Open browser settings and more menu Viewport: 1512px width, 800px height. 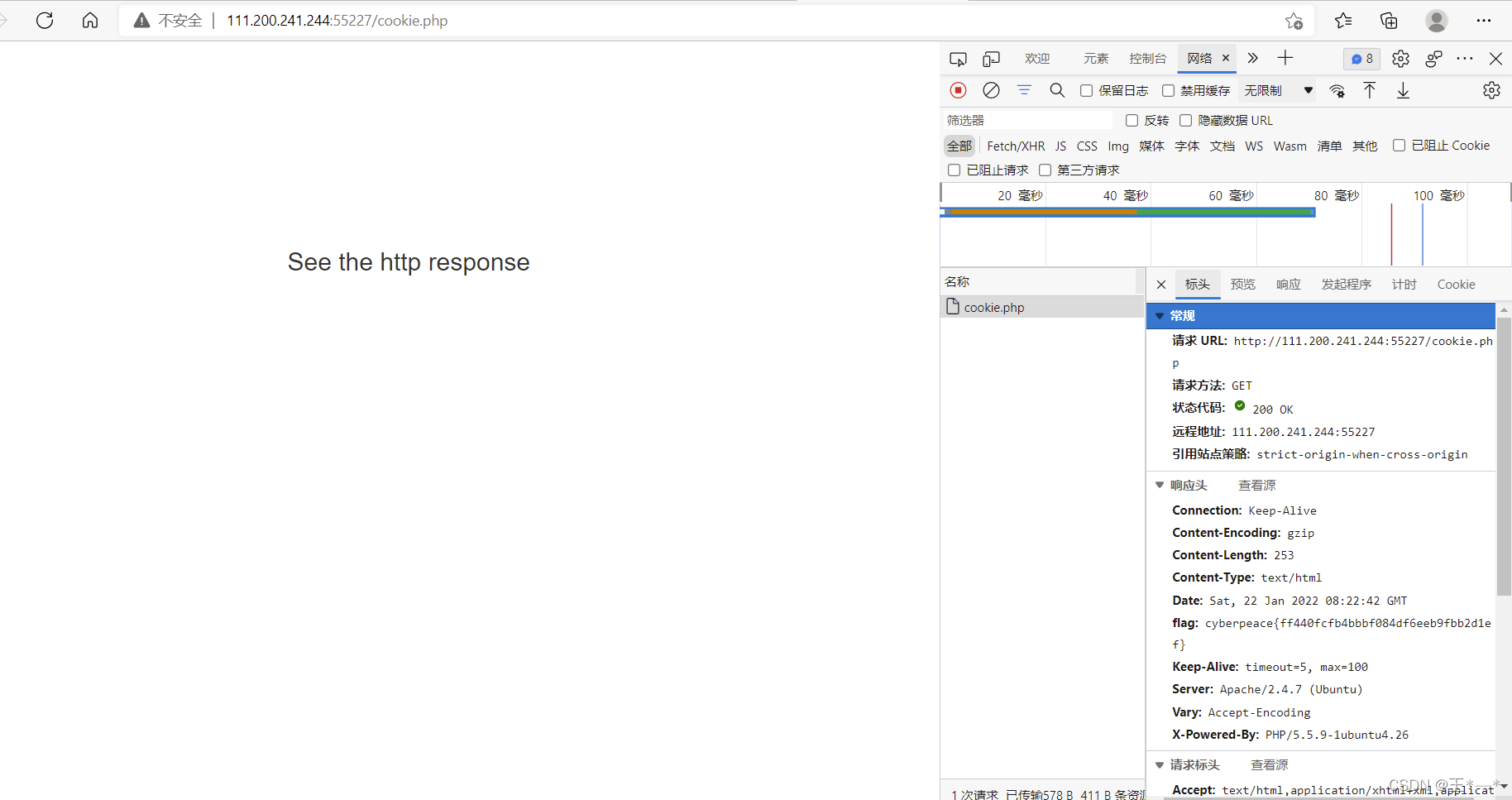coord(1484,21)
